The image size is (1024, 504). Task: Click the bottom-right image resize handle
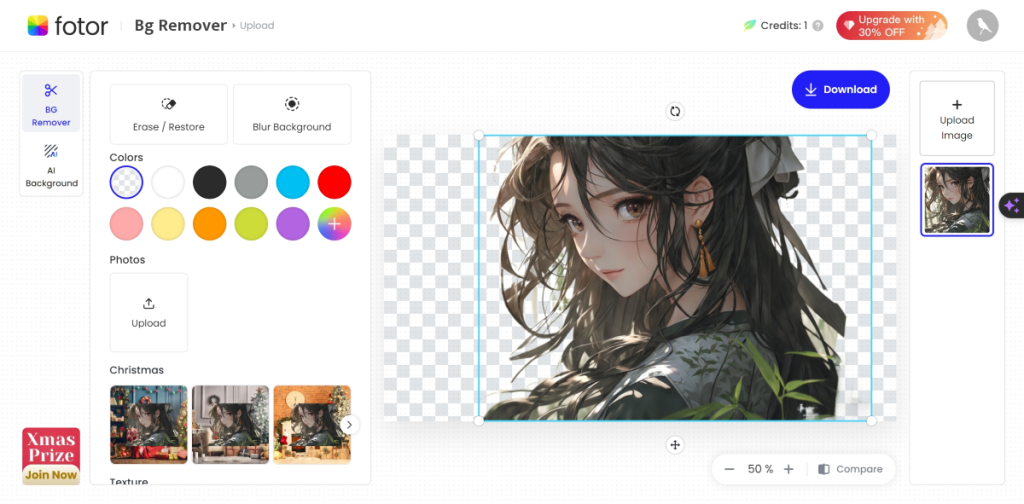click(871, 421)
